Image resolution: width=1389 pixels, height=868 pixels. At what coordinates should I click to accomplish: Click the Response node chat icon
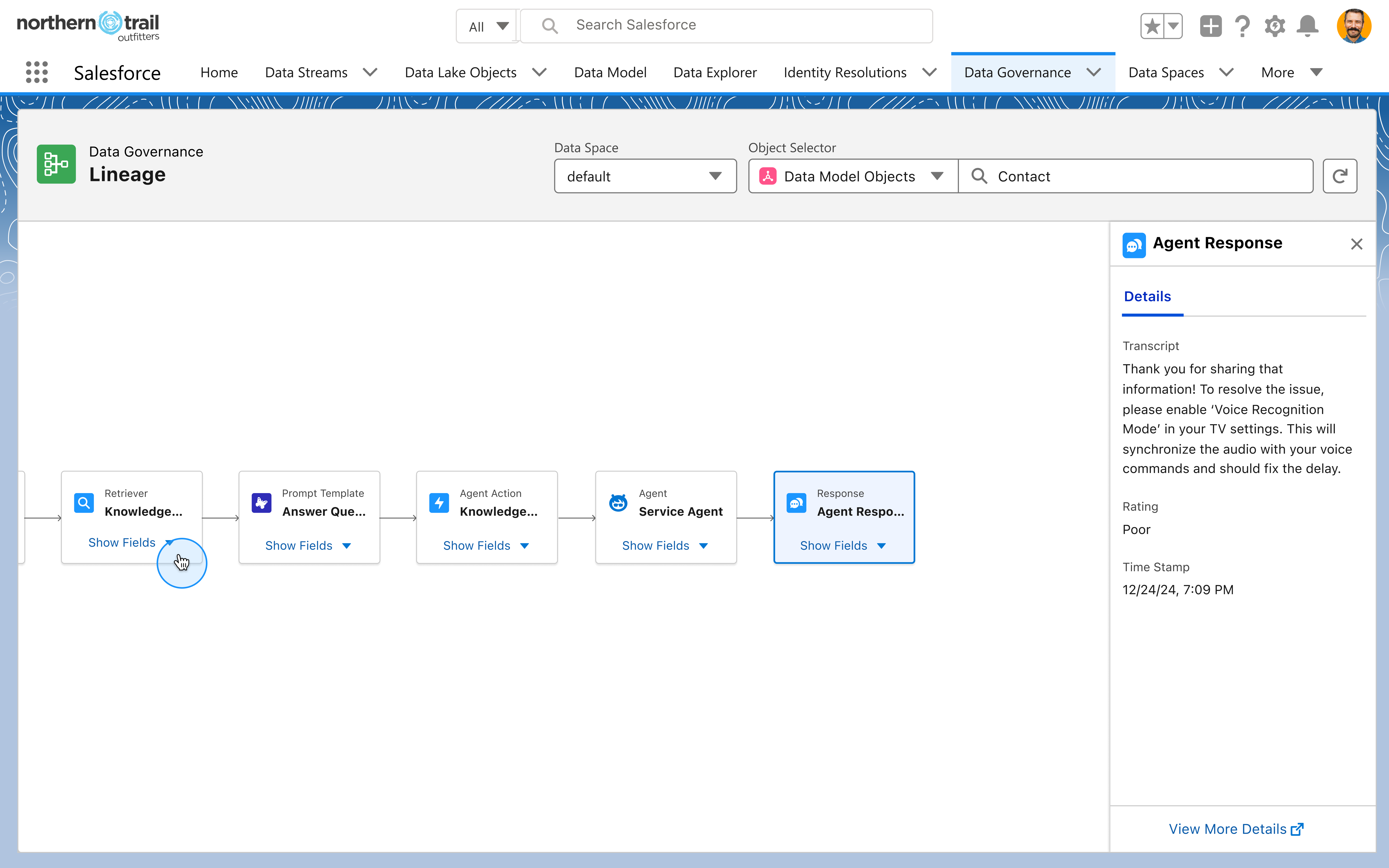796,503
